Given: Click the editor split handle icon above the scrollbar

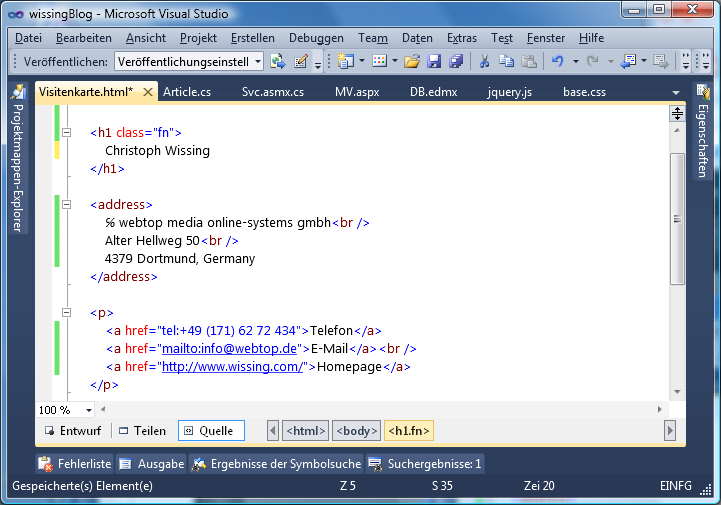Looking at the screenshot, I should point(677,113).
